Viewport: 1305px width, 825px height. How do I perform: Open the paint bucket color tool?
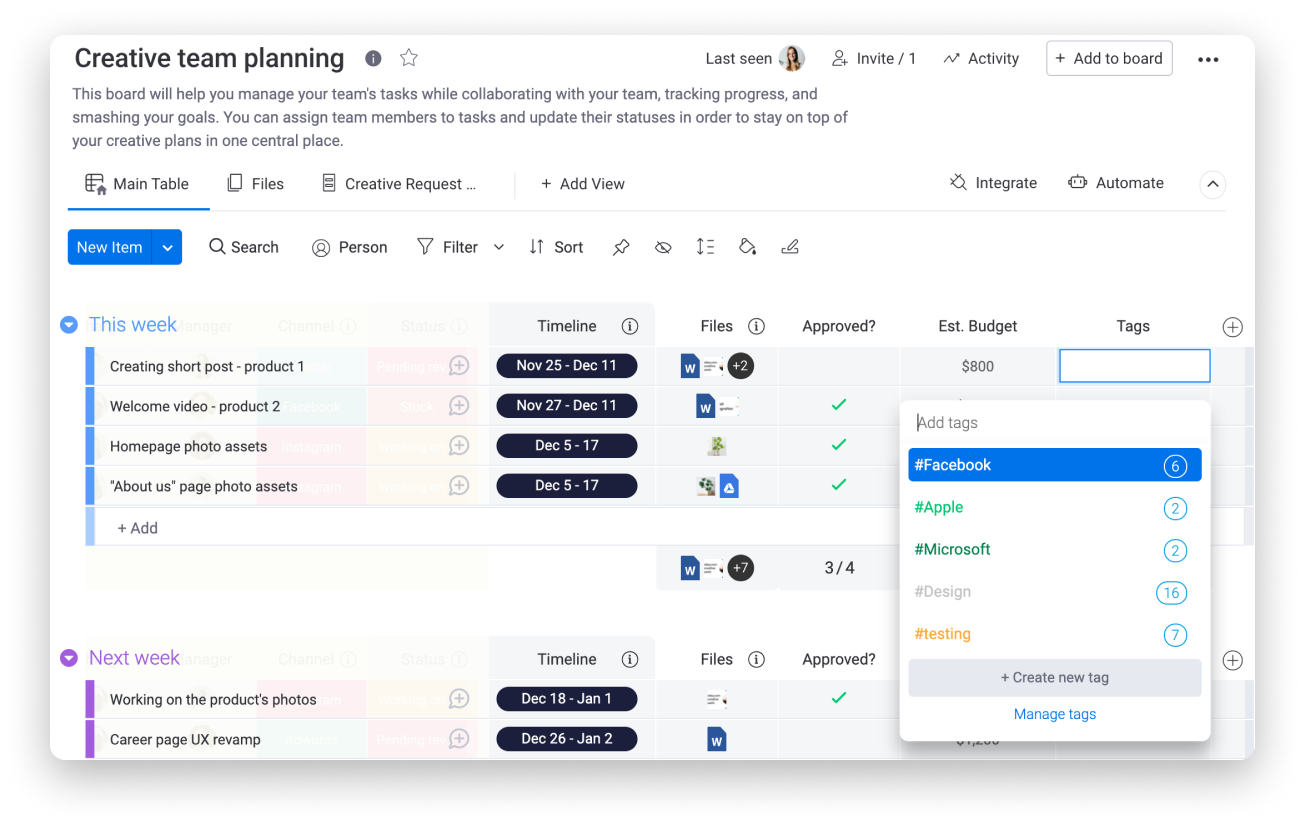pos(747,247)
